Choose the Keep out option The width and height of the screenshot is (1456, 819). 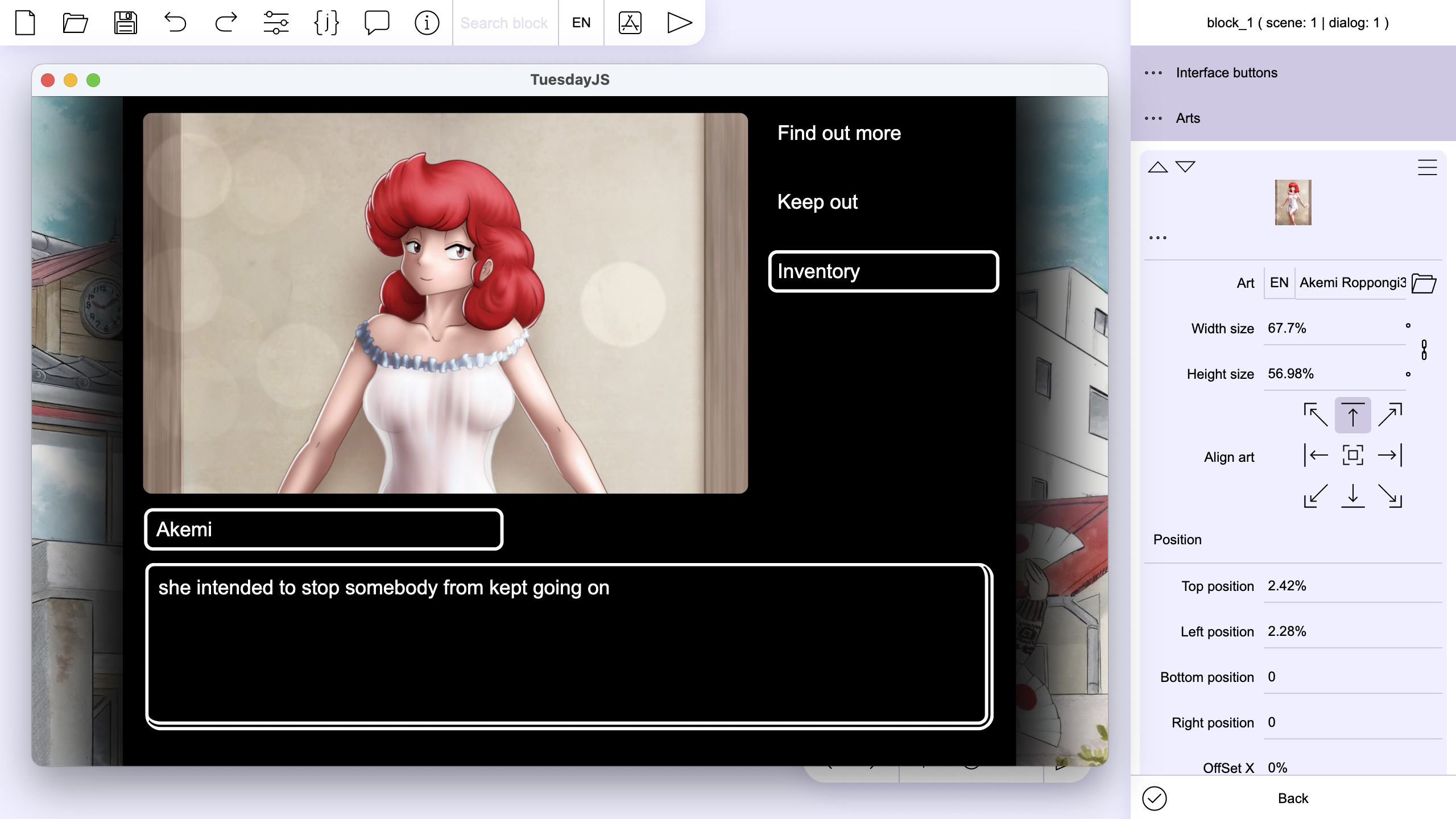tap(817, 202)
